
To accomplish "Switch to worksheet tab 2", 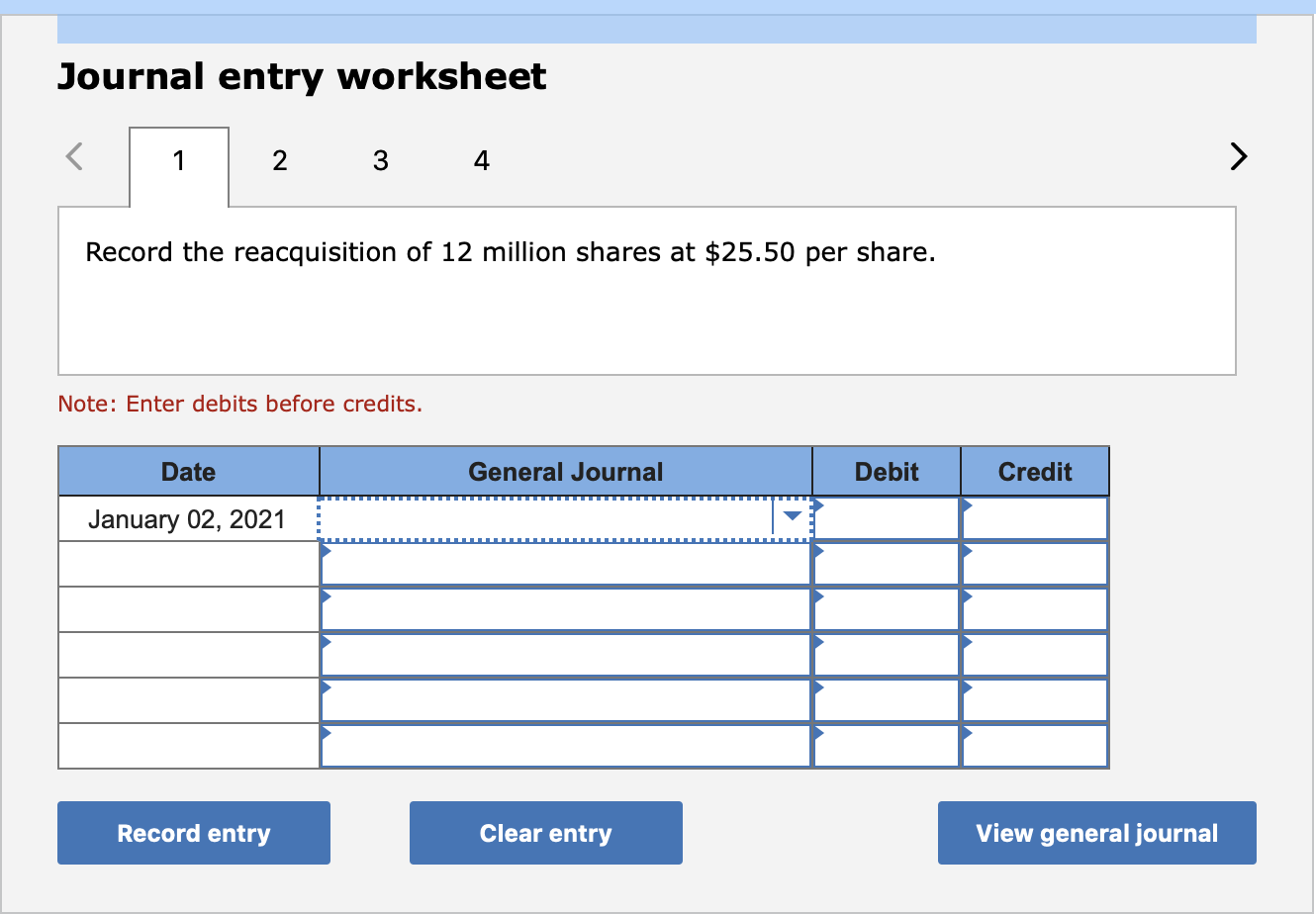I will point(280,160).
